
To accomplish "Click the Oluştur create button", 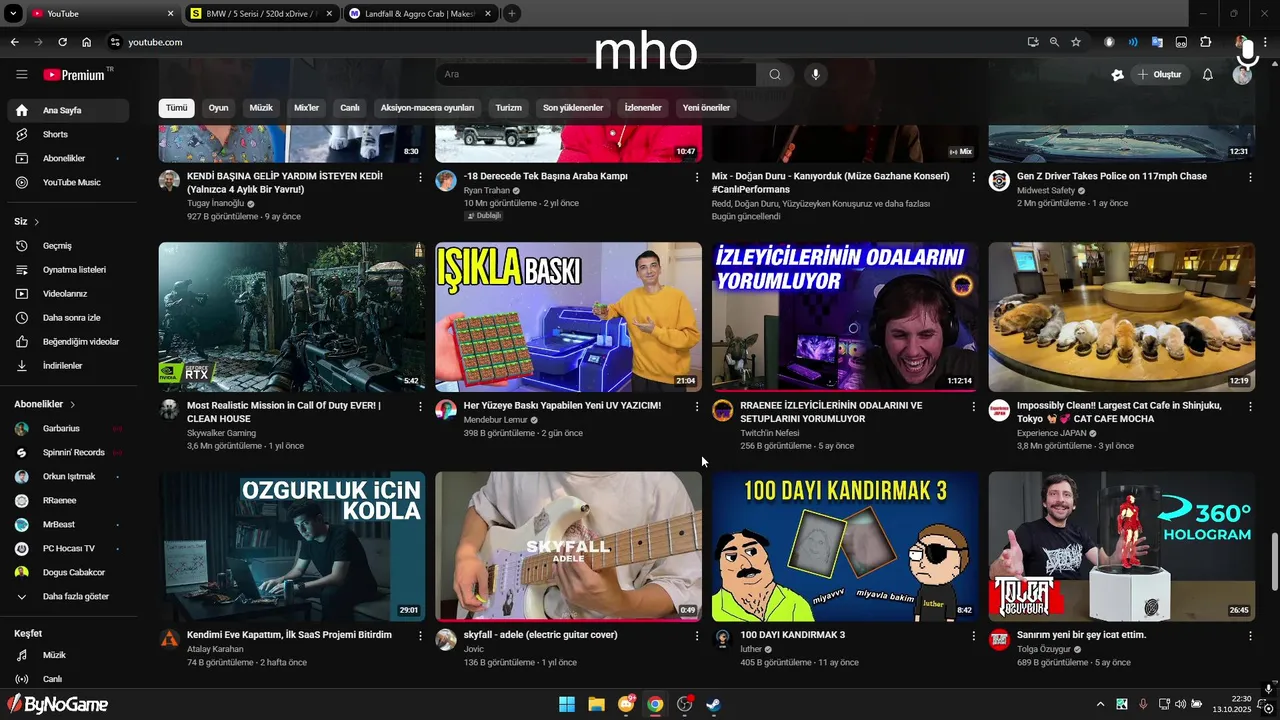I will (1159, 75).
